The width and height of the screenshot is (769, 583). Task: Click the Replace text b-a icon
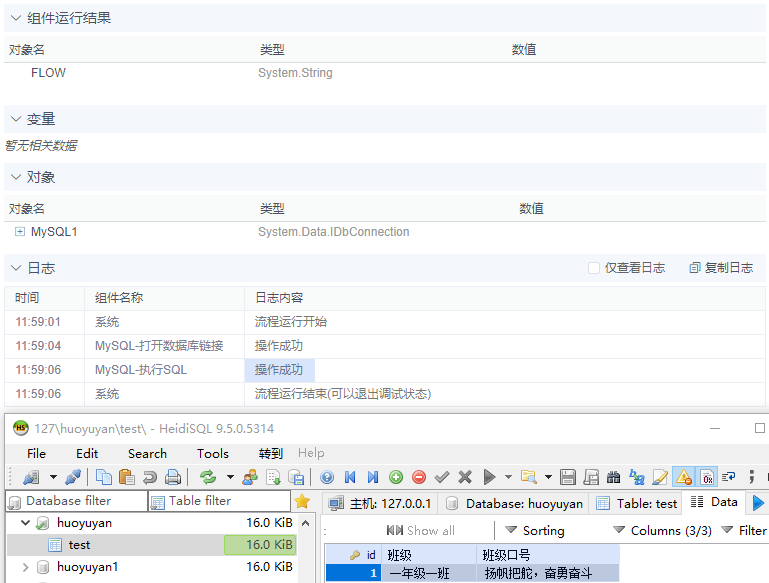click(637, 477)
